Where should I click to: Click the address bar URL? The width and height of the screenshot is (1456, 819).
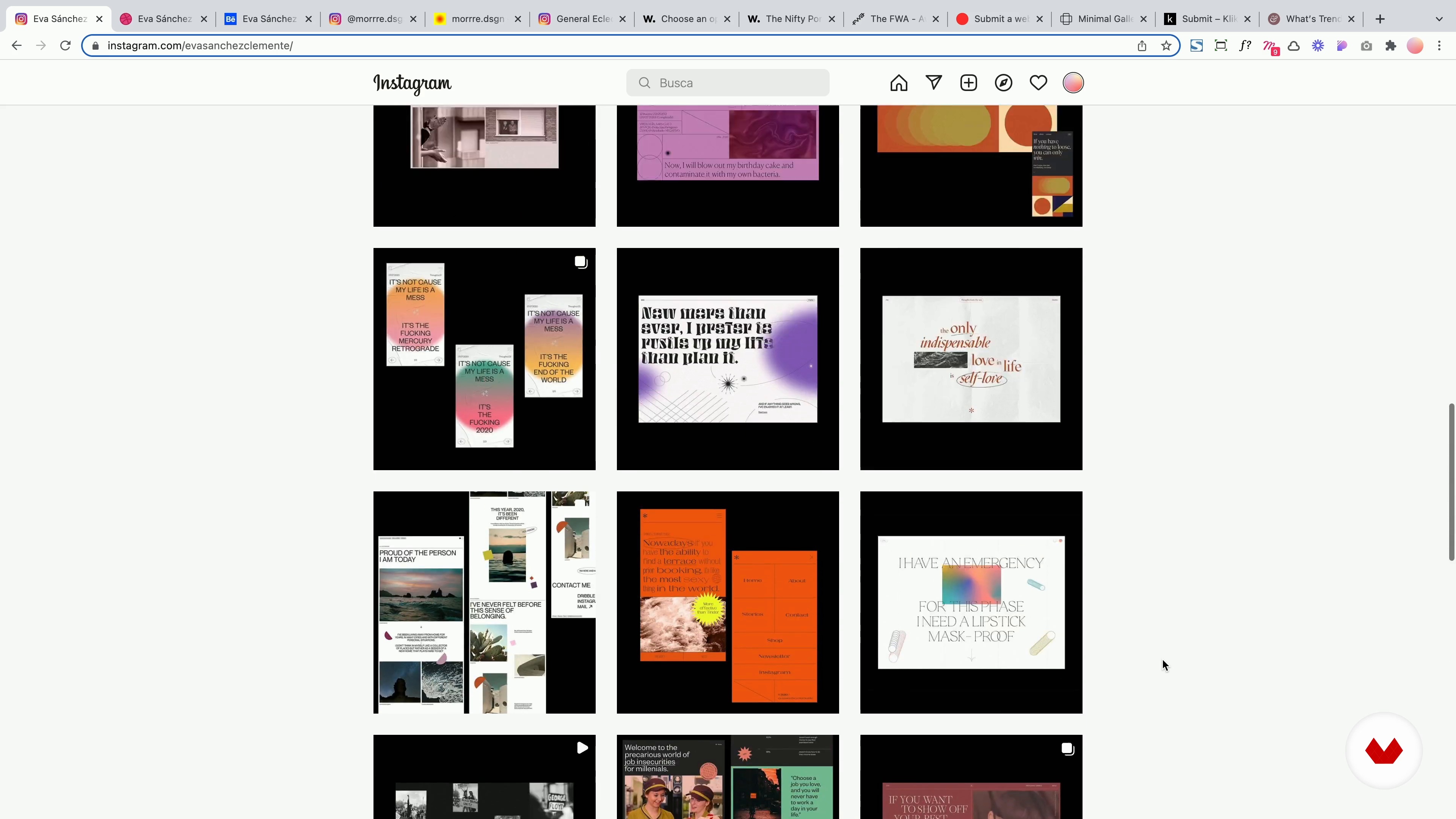click(200, 46)
